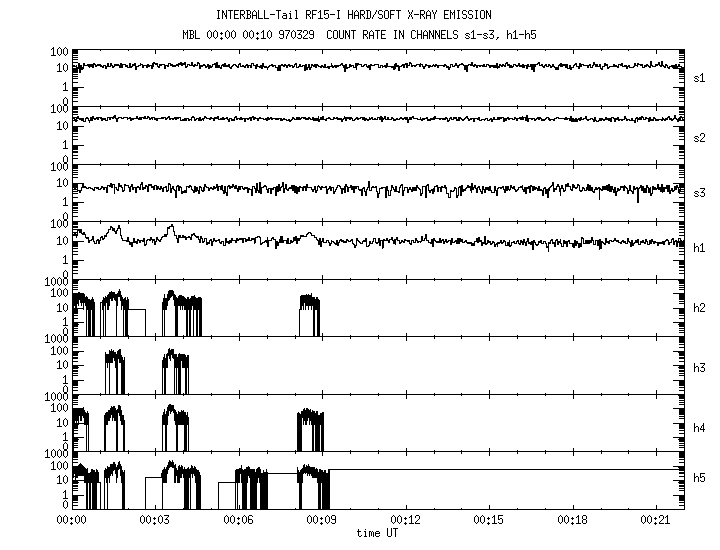720x550 pixels.
Task: Click the "time UT" axis label
Action: click(x=378, y=533)
